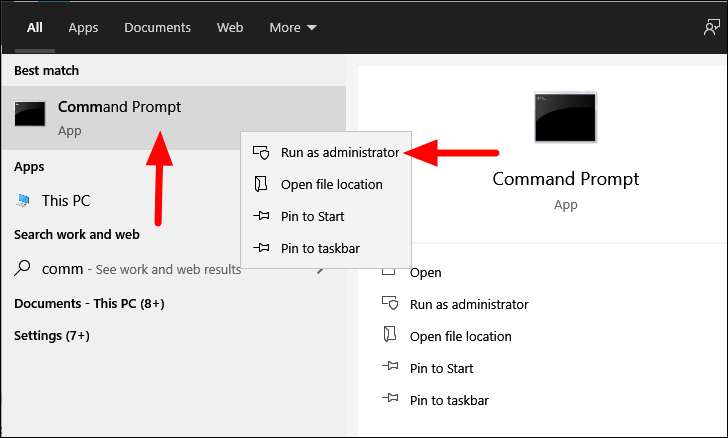Open Documents - This PC (8+) group
728x438 pixels.
(x=89, y=304)
